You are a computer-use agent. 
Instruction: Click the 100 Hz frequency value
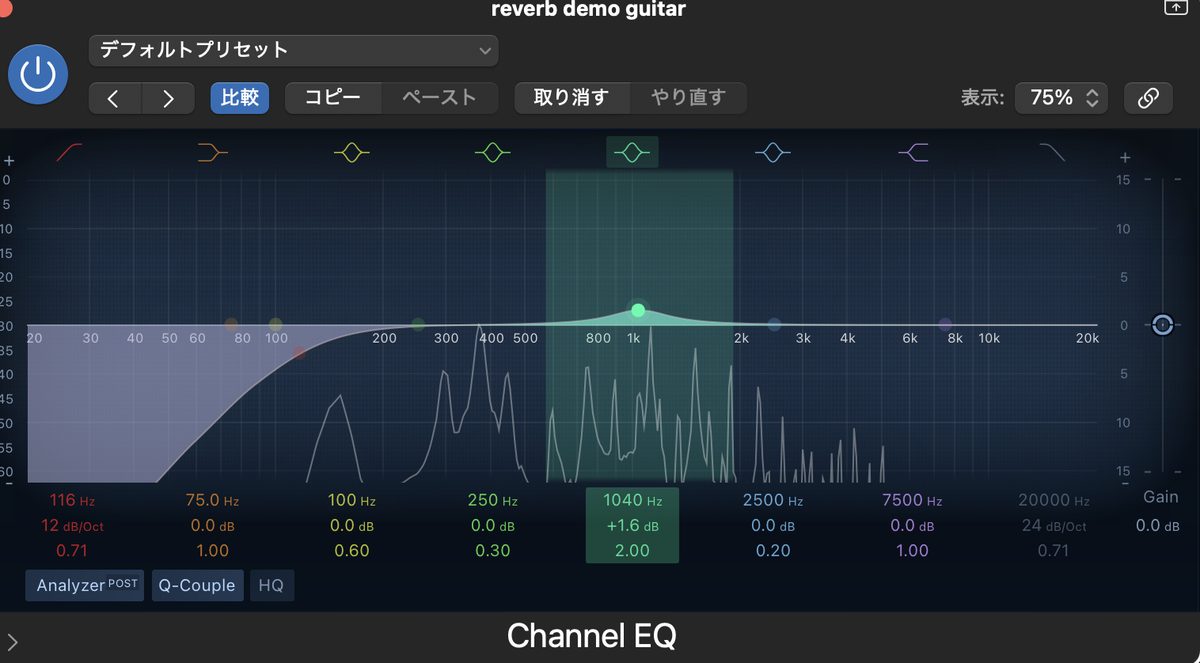(x=352, y=500)
